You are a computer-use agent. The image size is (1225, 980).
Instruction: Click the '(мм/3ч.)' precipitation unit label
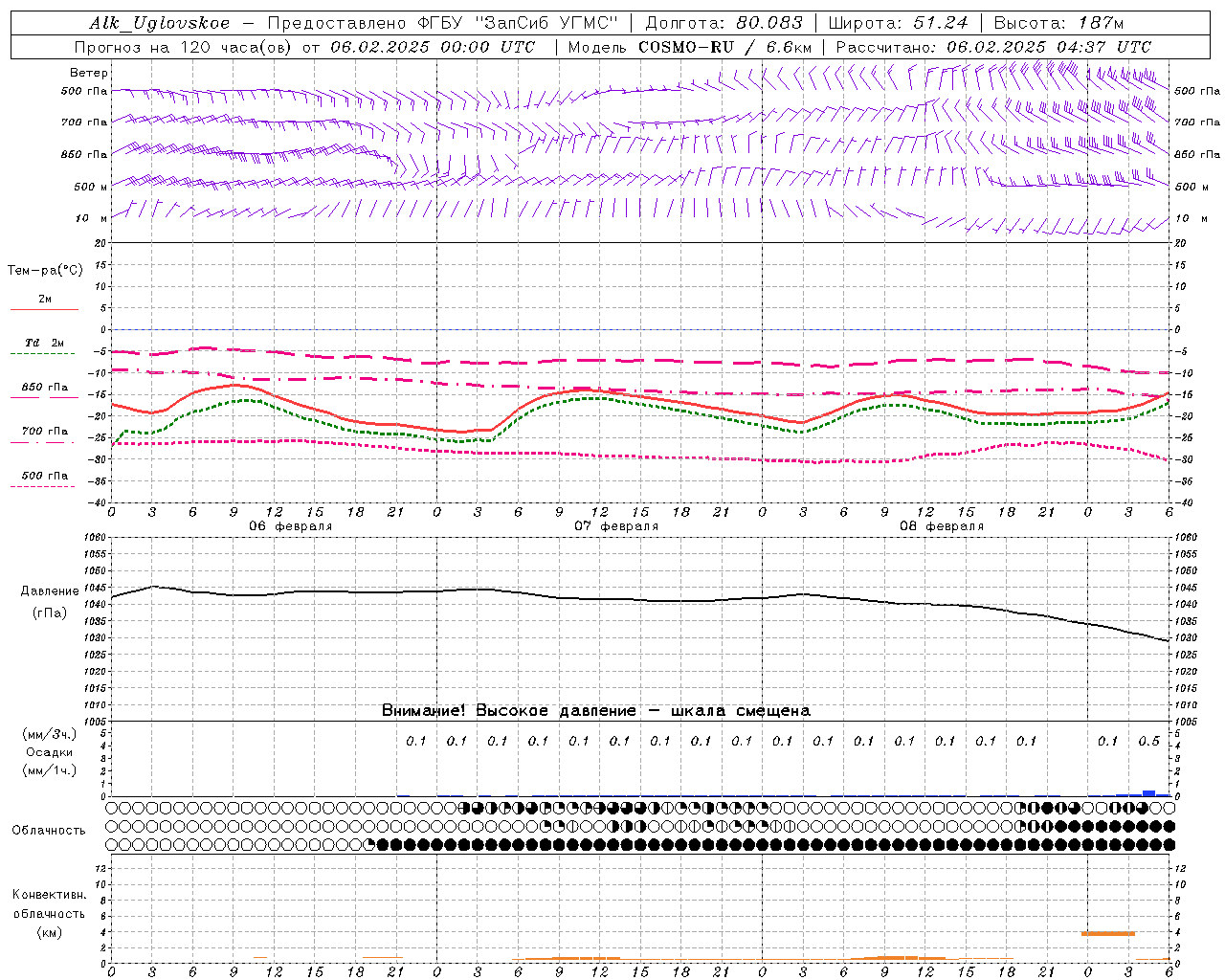click(x=50, y=734)
